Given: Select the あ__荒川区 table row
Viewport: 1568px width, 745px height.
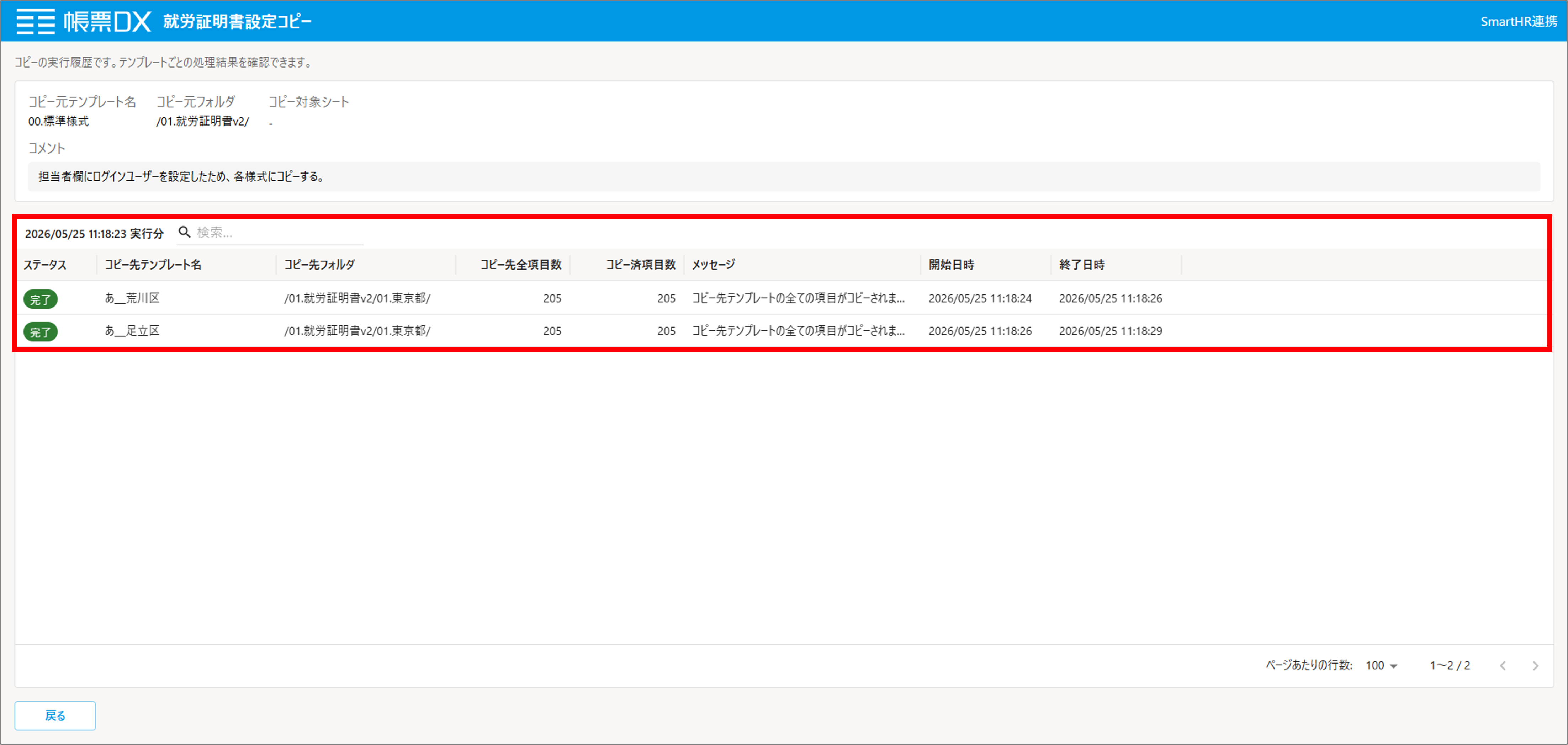Looking at the screenshot, I should 782,298.
